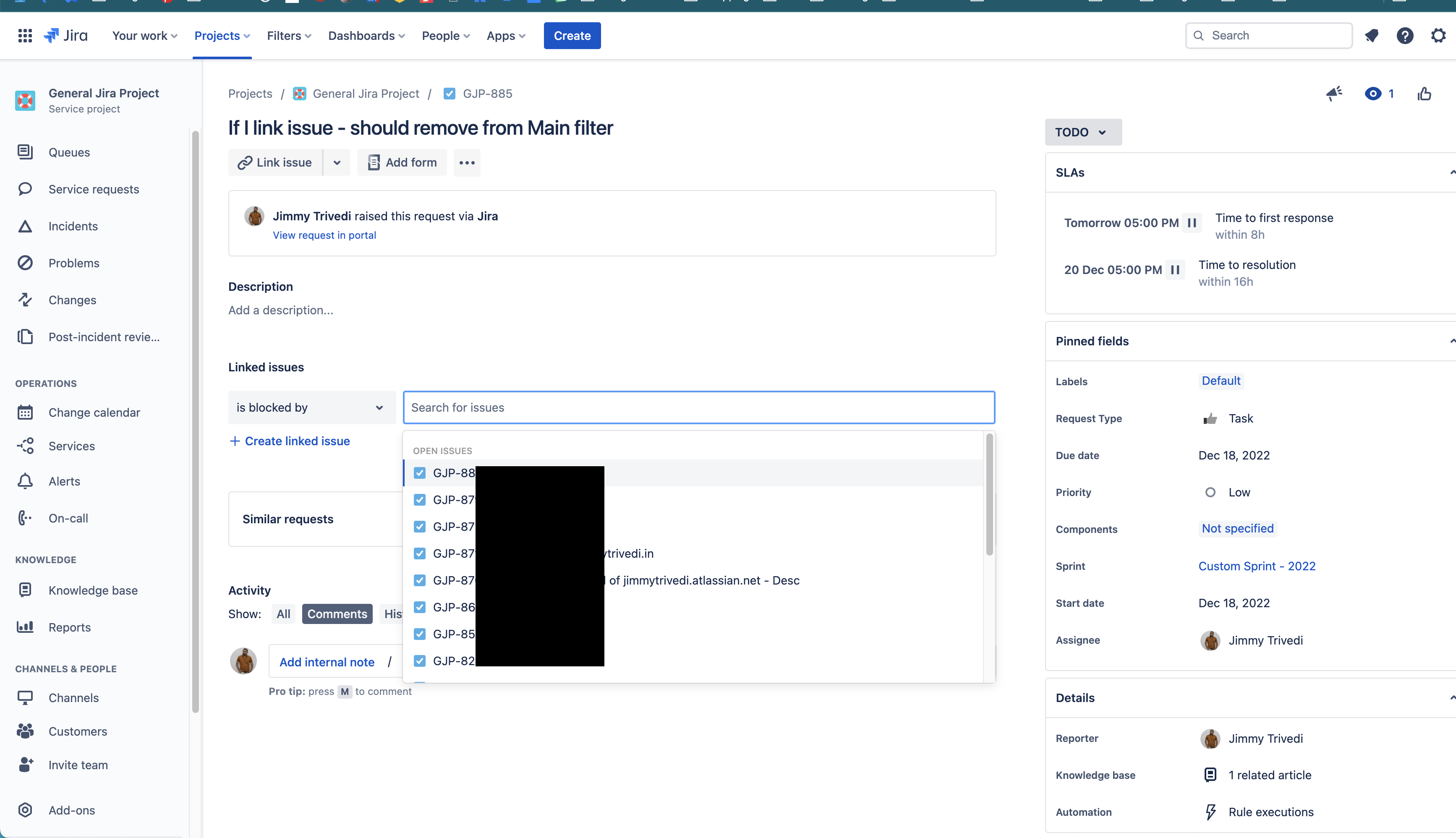The width and height of the screenshot is (1456, 838).
Task: Toggle the watch eye icon
Action: 1373,94
